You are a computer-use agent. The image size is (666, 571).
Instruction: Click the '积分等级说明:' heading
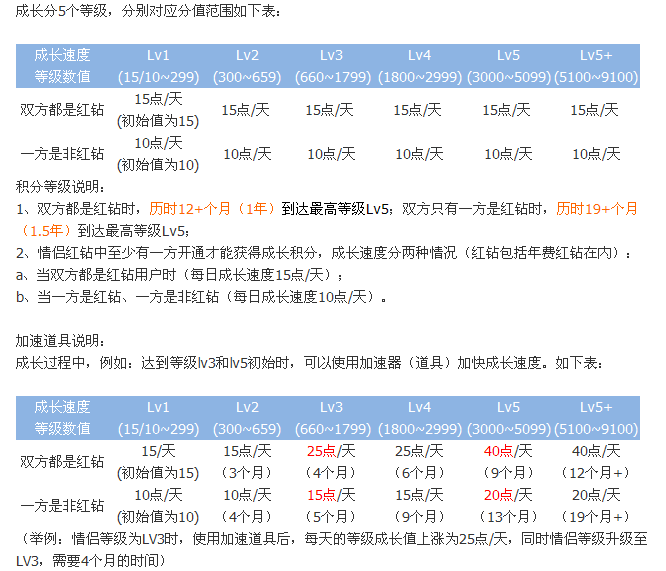(60, 187)
